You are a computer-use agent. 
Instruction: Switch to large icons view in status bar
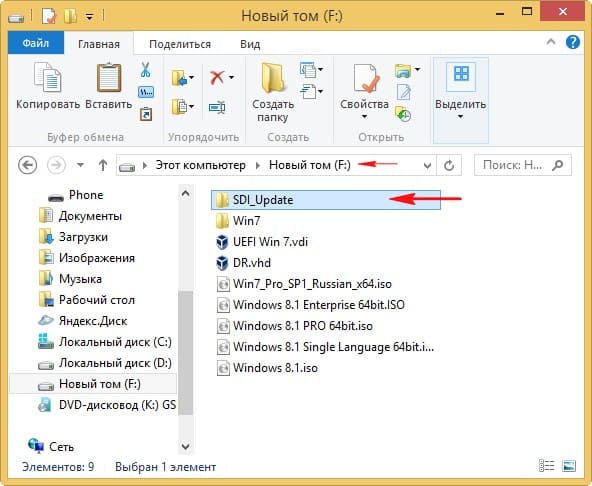coord(569,466)
